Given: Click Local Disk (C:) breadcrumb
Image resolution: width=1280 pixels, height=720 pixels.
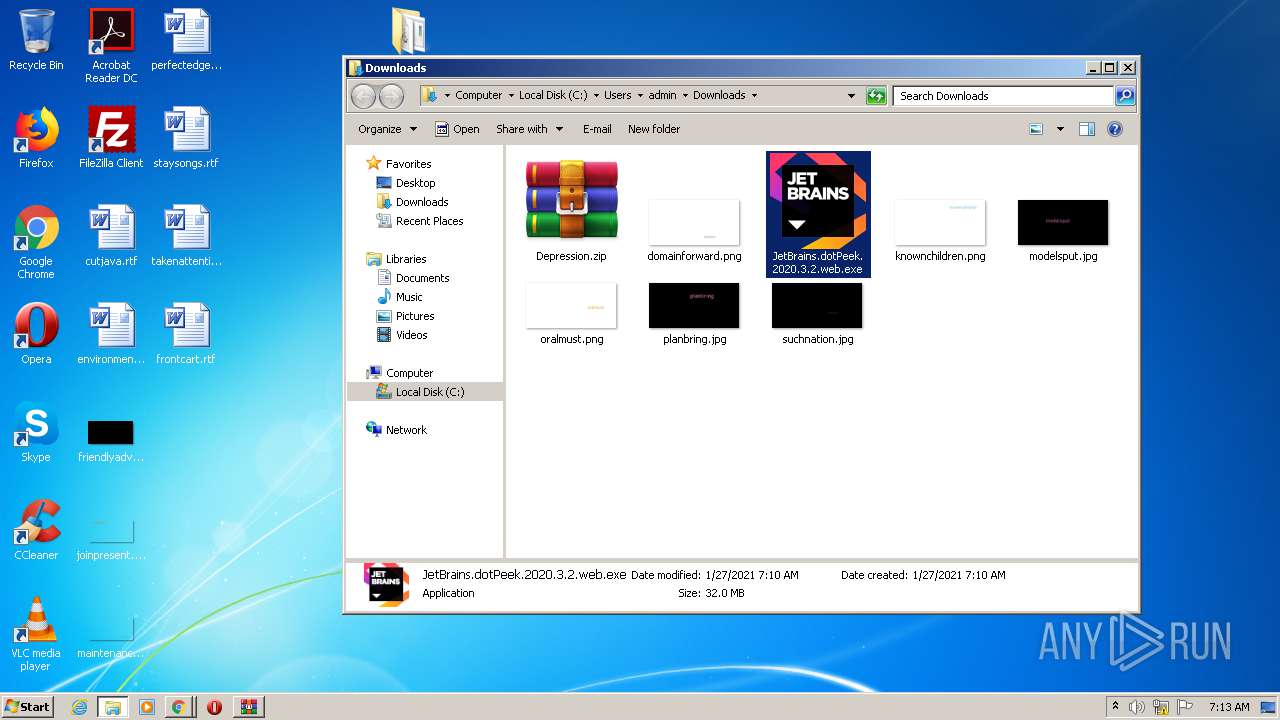Looking at the screenshot, I should 553,96.
